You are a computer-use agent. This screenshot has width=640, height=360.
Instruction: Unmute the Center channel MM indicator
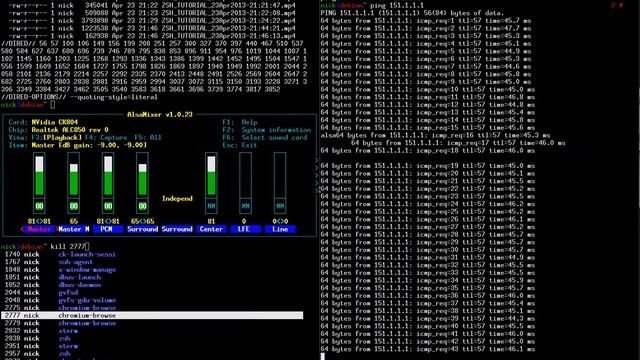click(211, 206)
